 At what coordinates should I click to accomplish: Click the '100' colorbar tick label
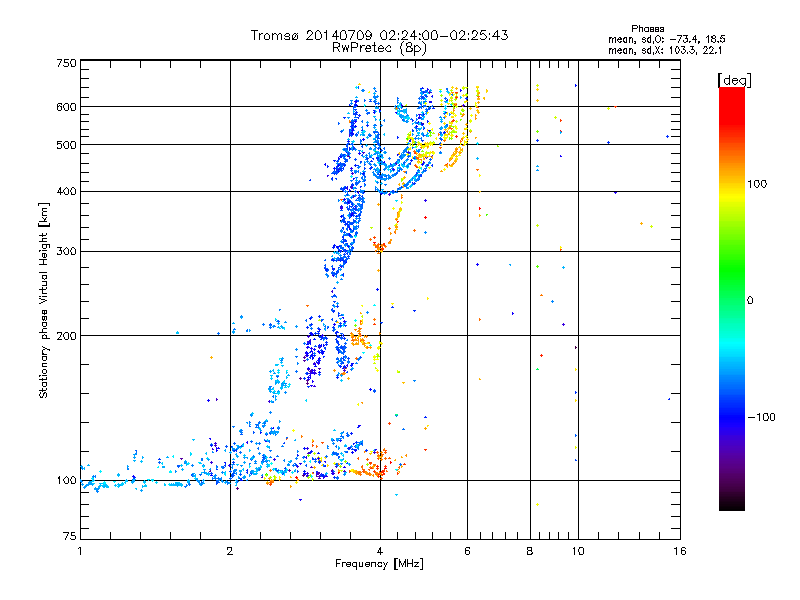click(x=757, y=184)
